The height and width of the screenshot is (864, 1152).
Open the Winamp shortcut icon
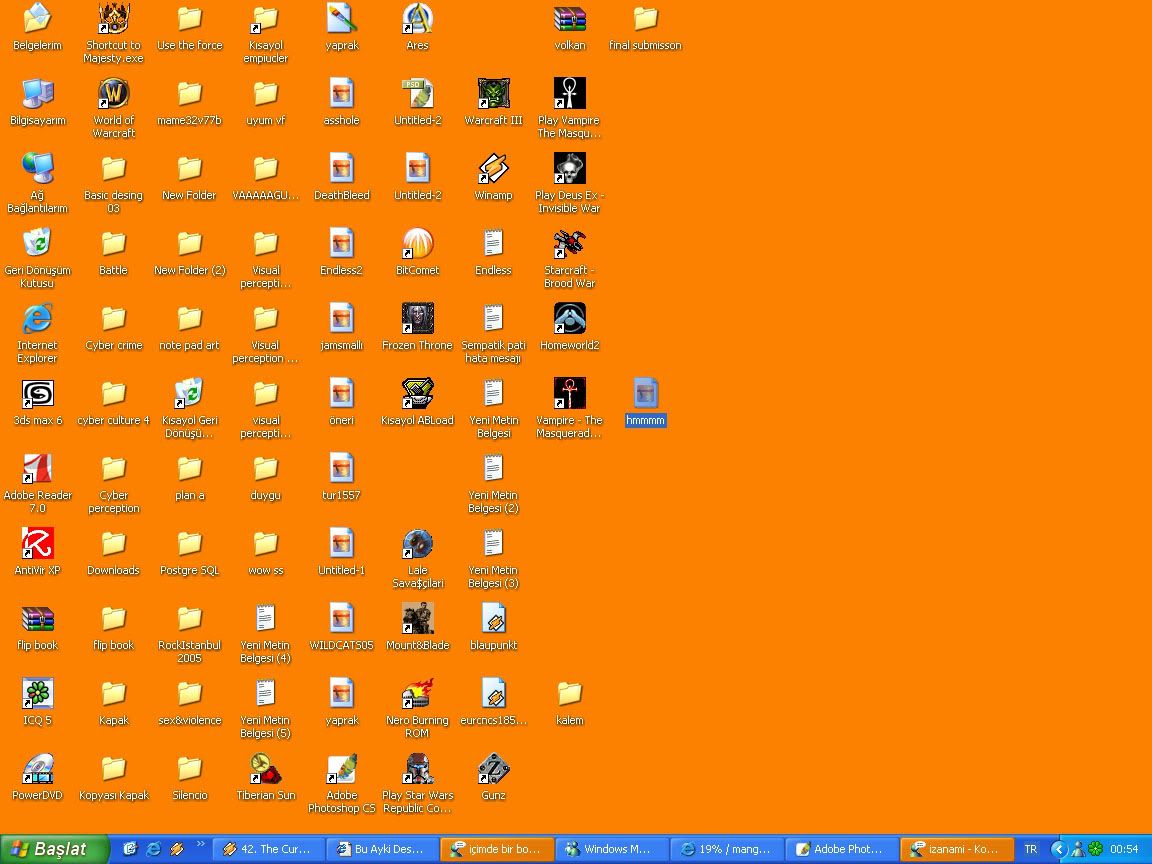click(x=493, y=169)
